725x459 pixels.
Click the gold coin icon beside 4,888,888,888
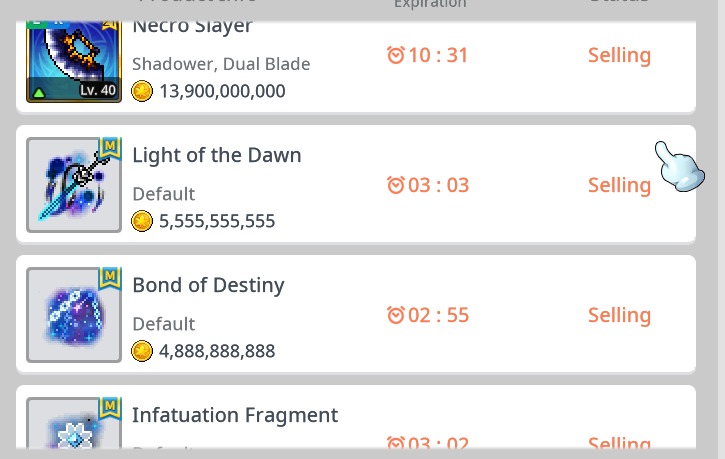coord(142,352)
